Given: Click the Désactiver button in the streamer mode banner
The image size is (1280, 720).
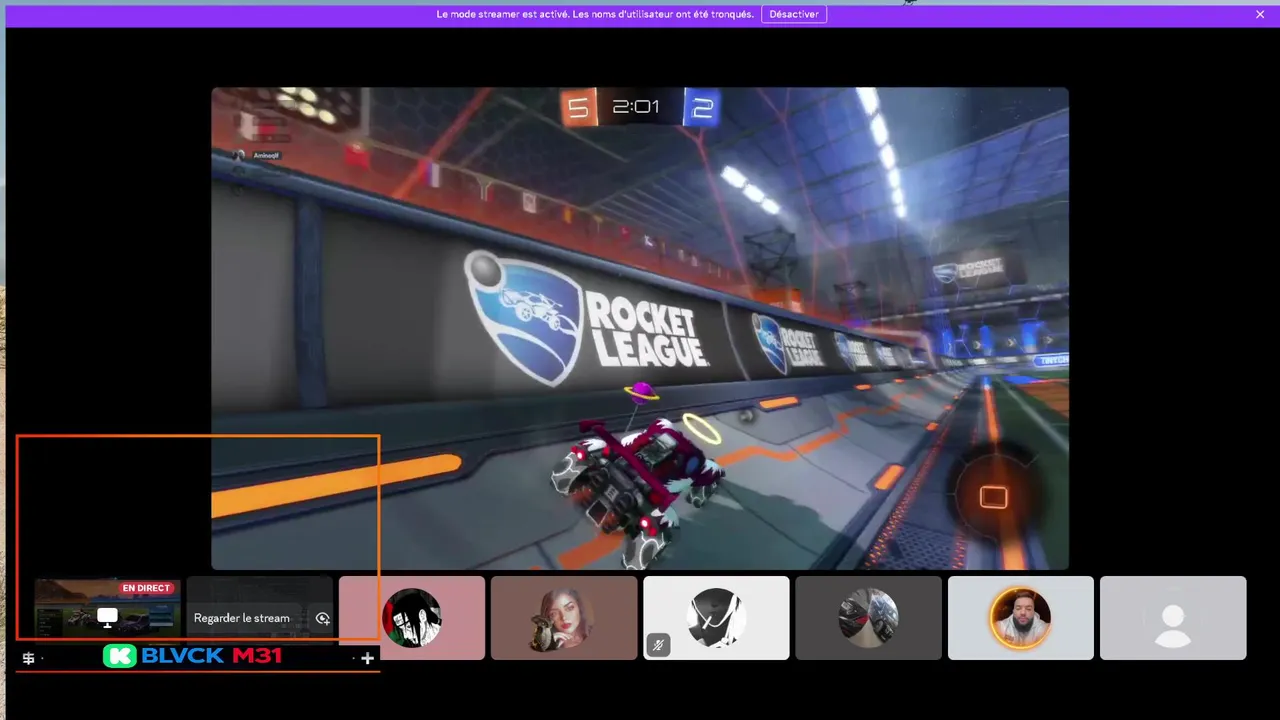Looking at the screenshot, I should pos(794,14).
